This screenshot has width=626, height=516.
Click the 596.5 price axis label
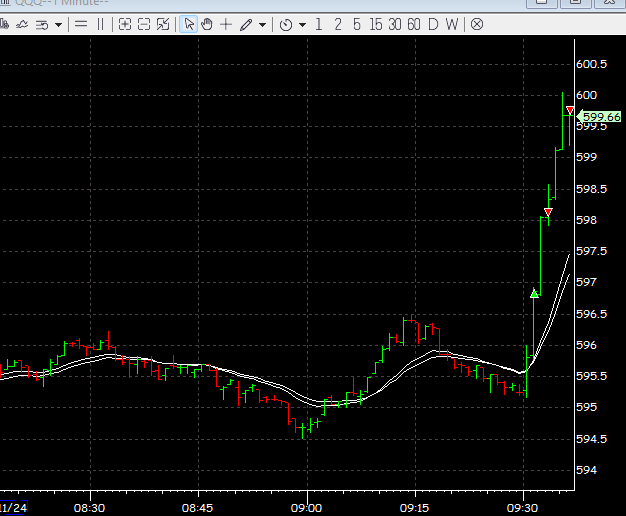tap(591, 314)
